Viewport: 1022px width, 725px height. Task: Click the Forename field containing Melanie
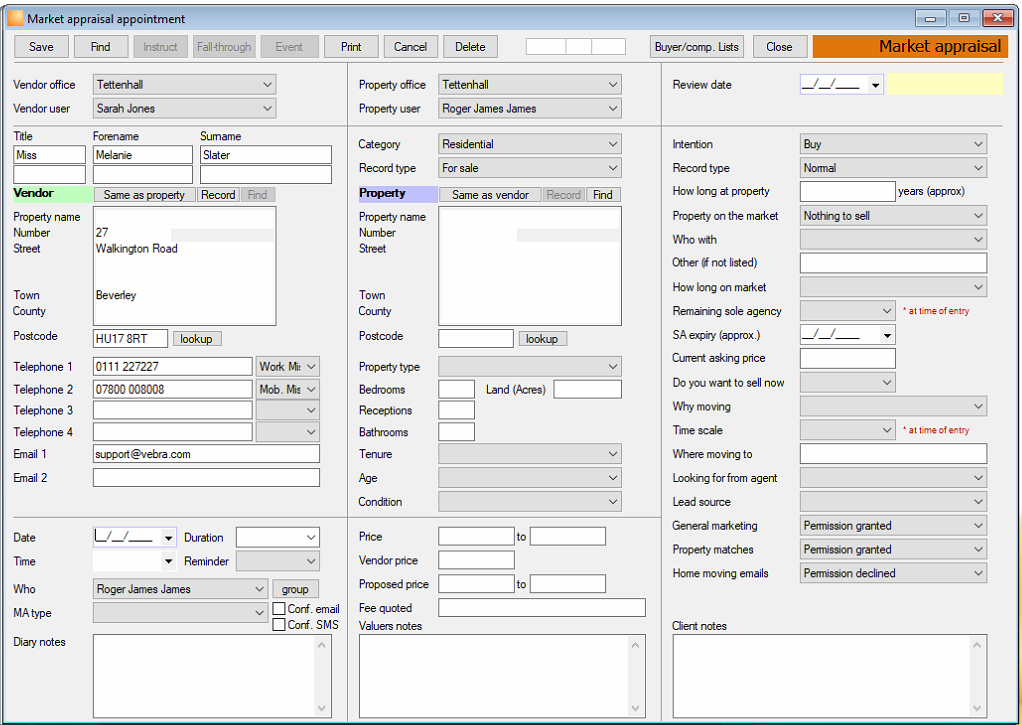tap(143, 155)
